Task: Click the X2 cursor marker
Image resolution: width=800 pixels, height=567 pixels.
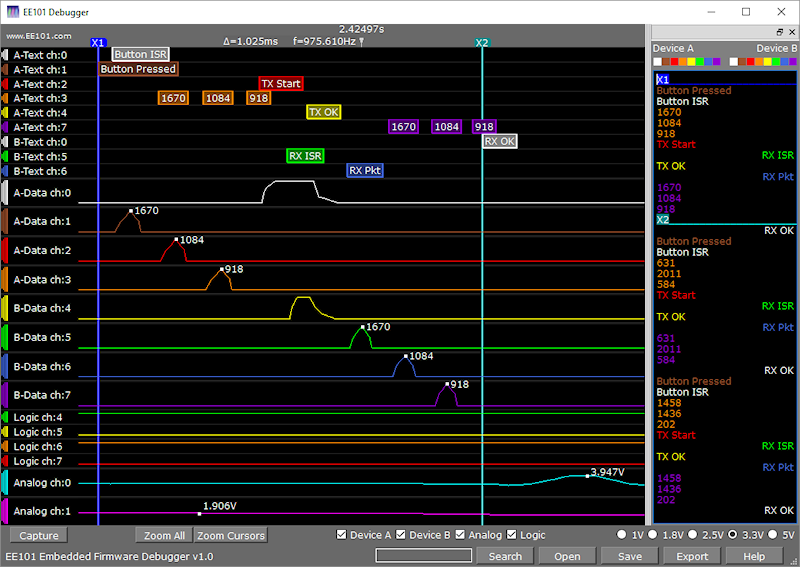Action: tap(482, 43)
